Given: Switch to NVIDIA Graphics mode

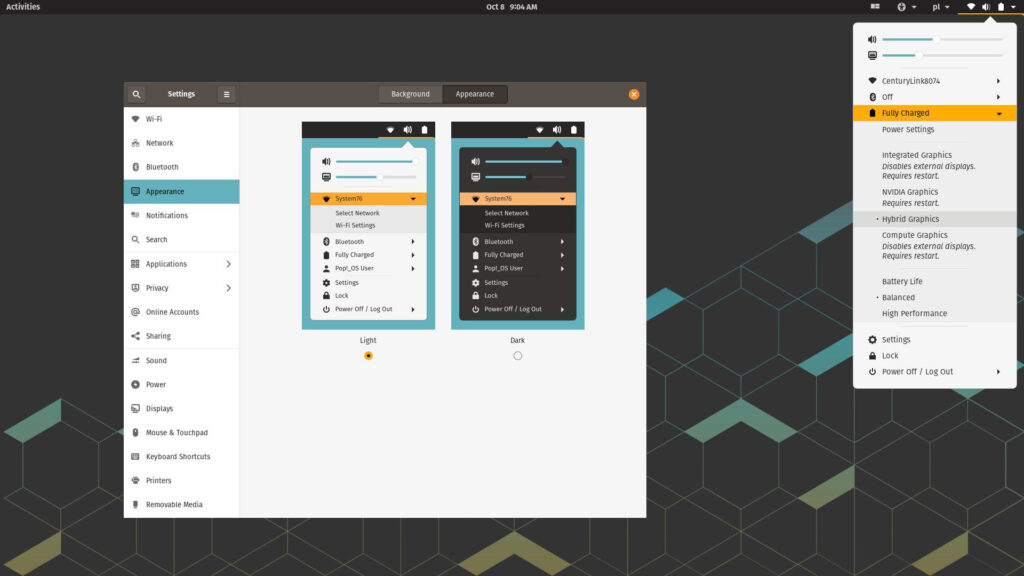Looking at the screenshot, I should [935, 197].
